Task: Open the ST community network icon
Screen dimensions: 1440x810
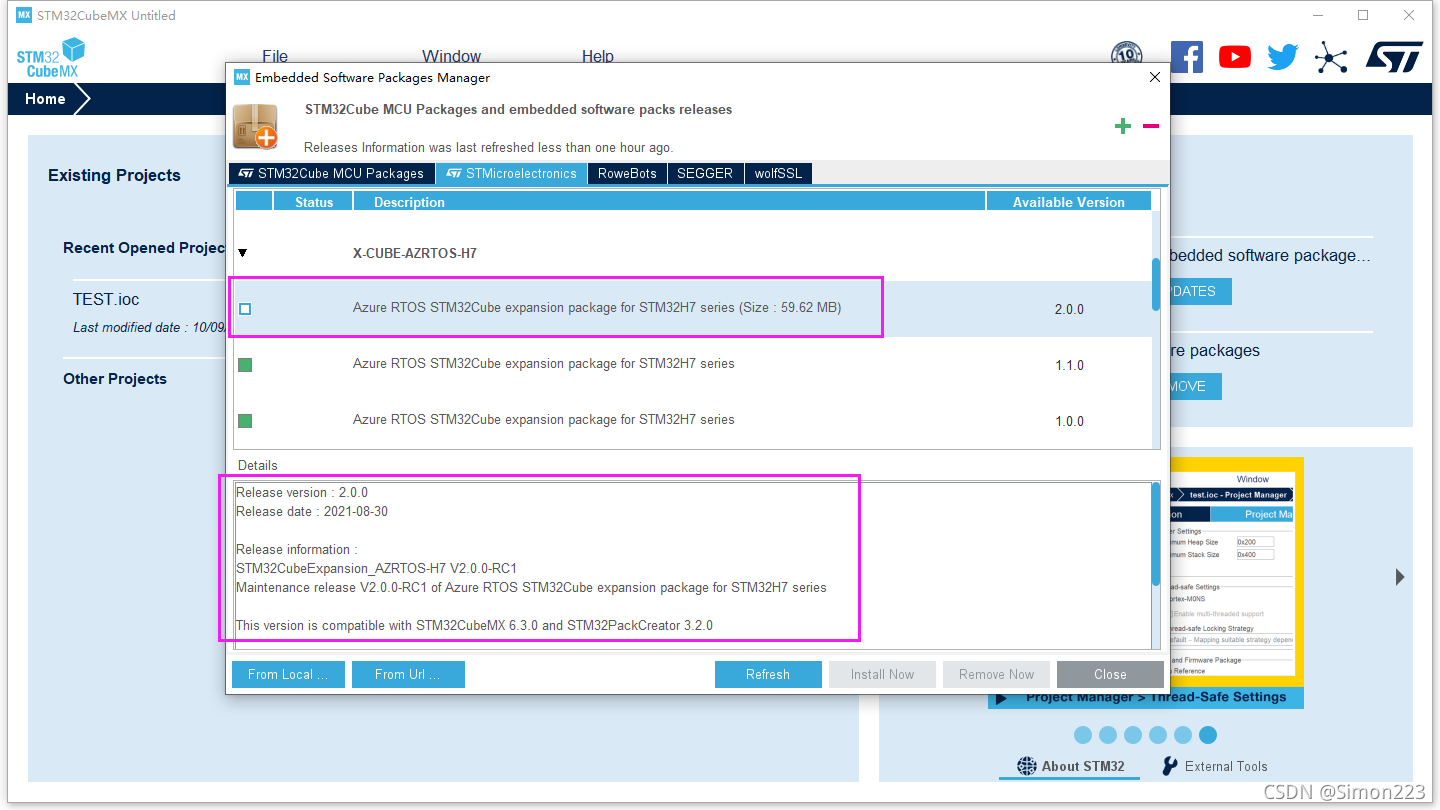Action: tap(1331, 57)
